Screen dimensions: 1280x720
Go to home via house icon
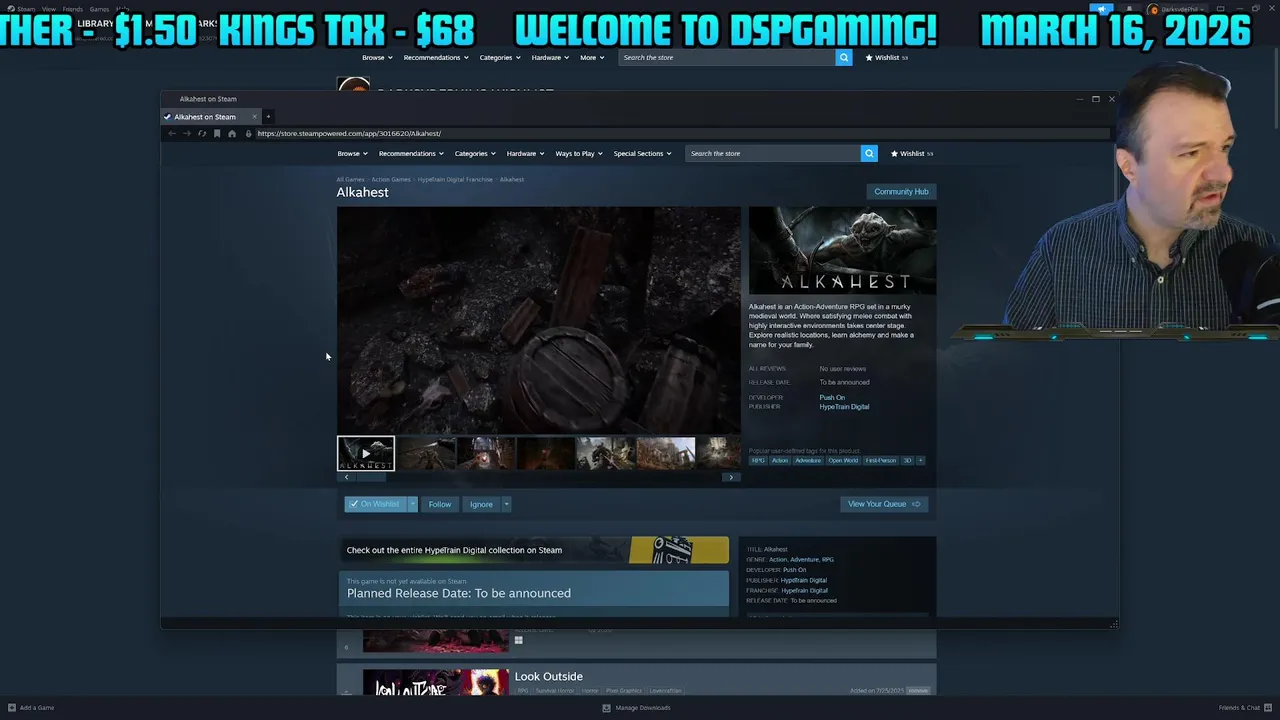pos(232,133)
